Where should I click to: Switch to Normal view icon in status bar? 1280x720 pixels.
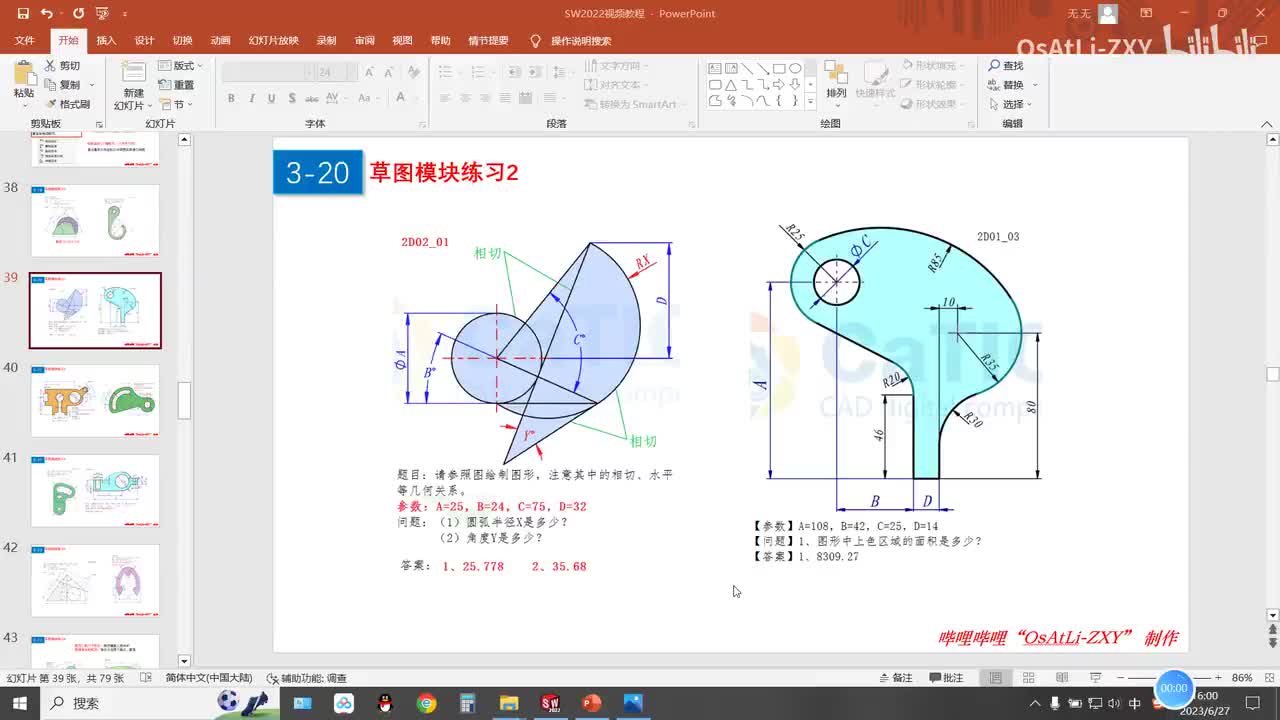[x=996, y=678]
